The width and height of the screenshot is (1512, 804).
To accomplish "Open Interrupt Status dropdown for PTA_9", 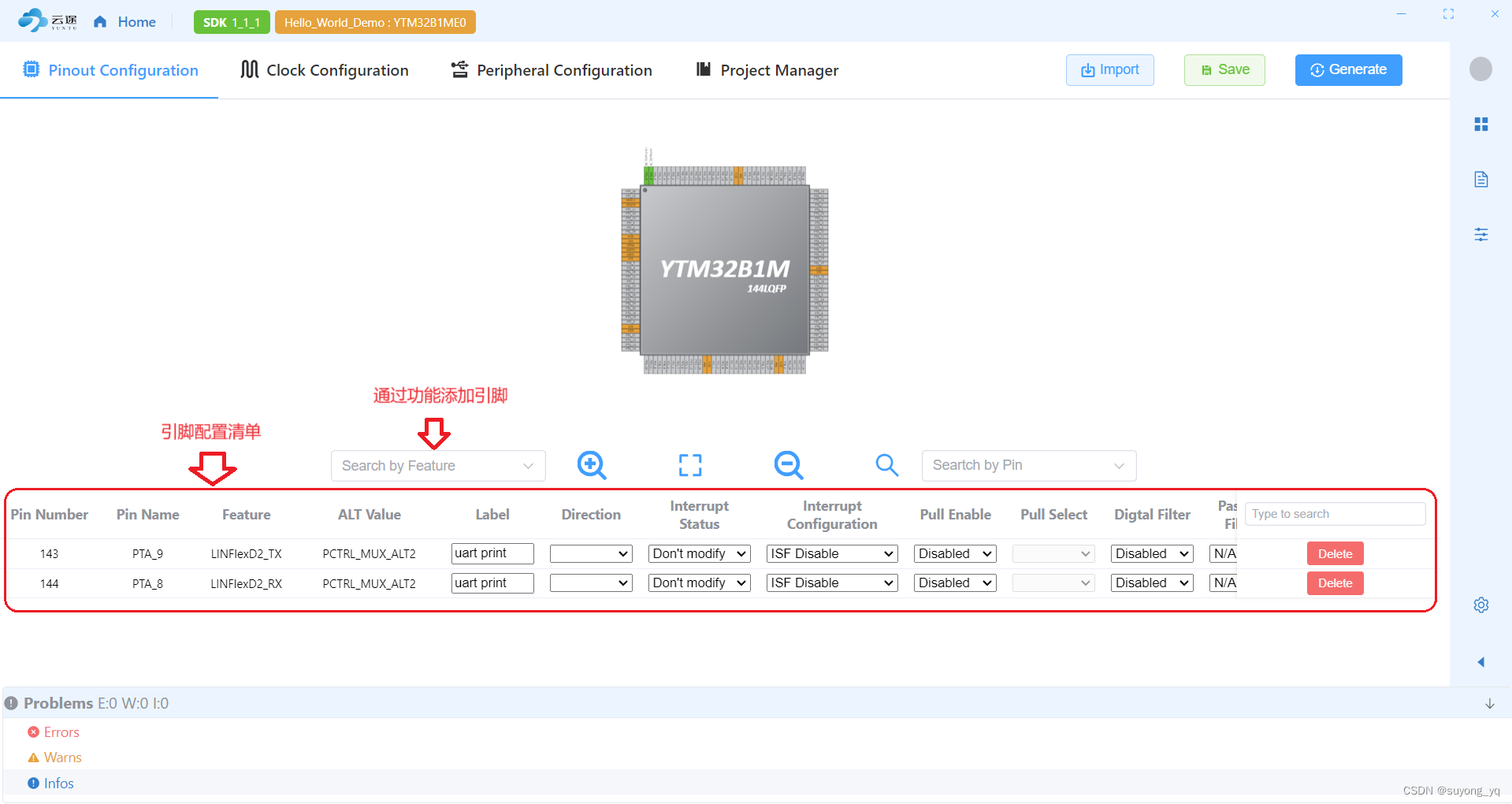I will tap(700, 554).
